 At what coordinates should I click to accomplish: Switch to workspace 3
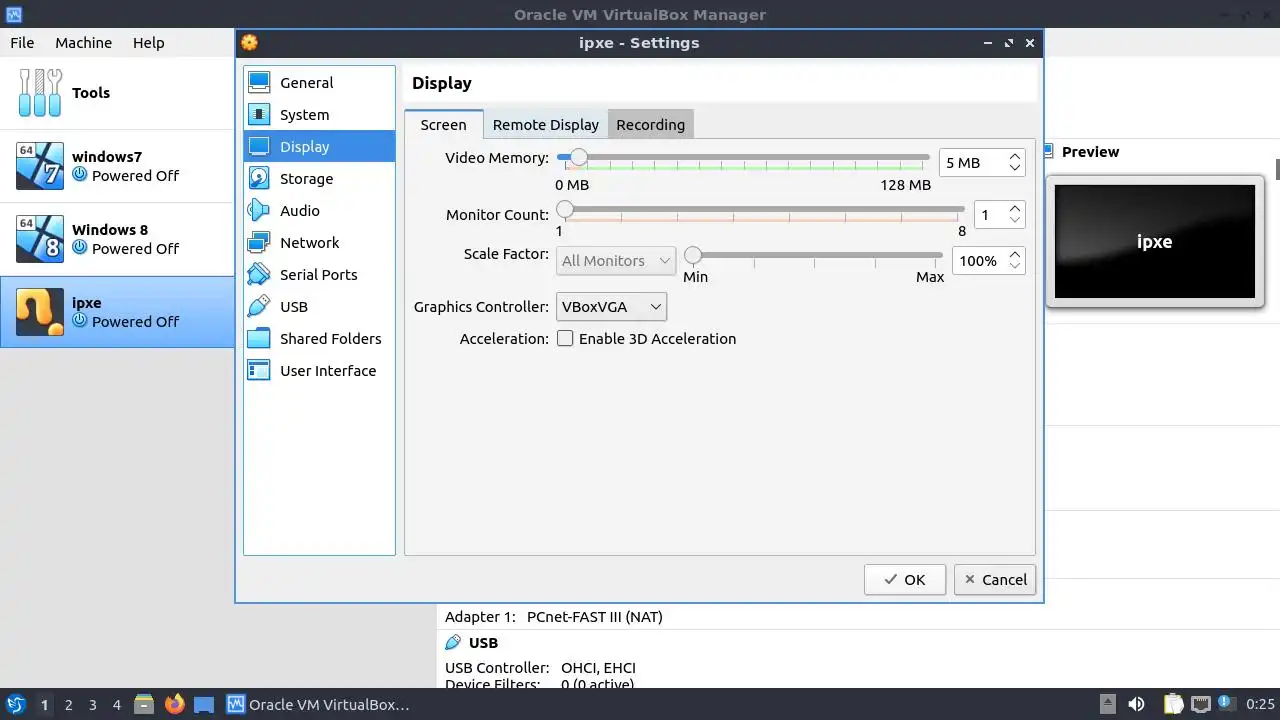(92, 705)
